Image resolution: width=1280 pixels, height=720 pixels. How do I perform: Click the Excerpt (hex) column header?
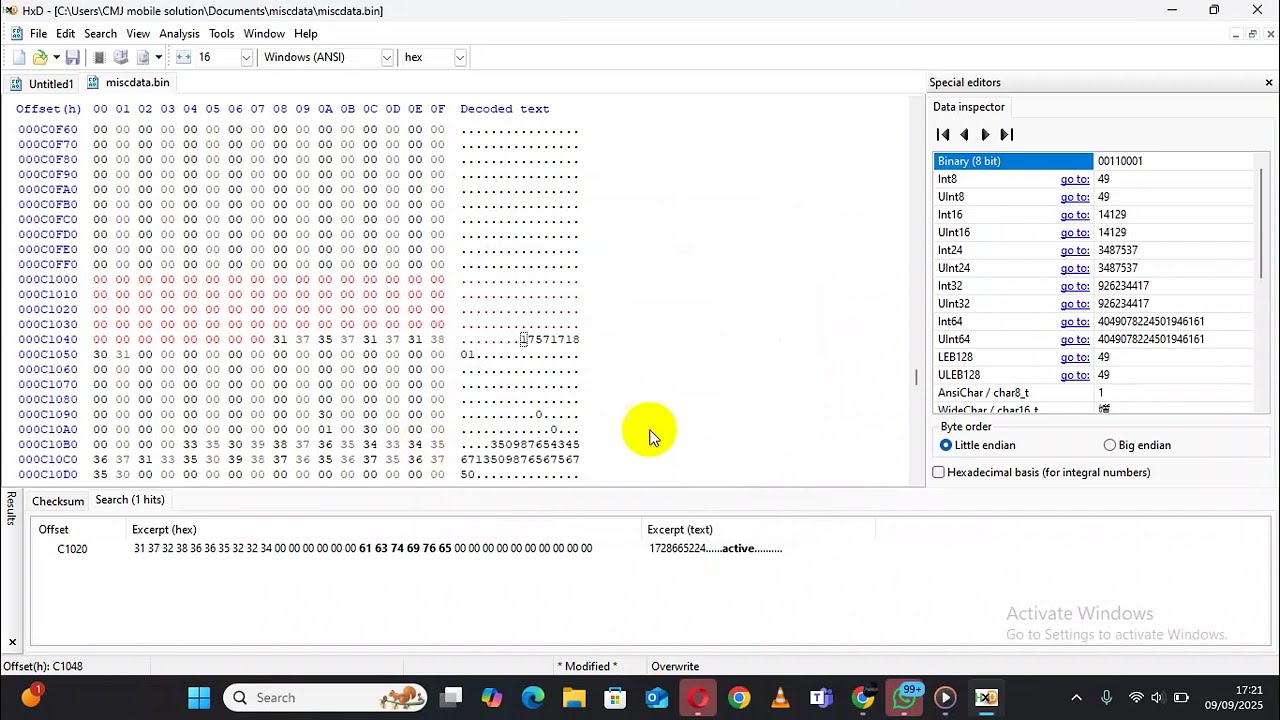coord(384,530)
